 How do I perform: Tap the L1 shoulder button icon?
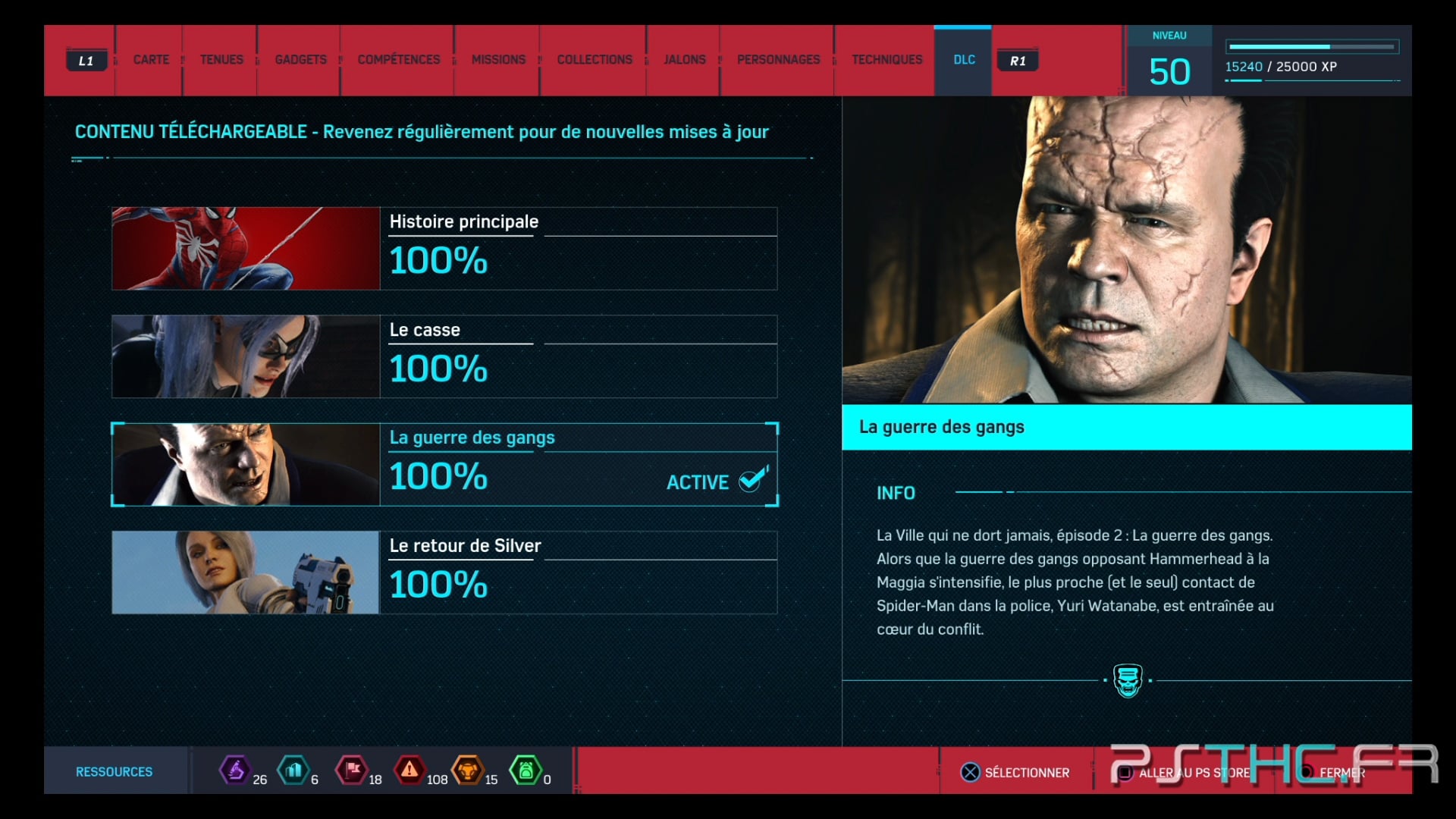pos(86,61)
